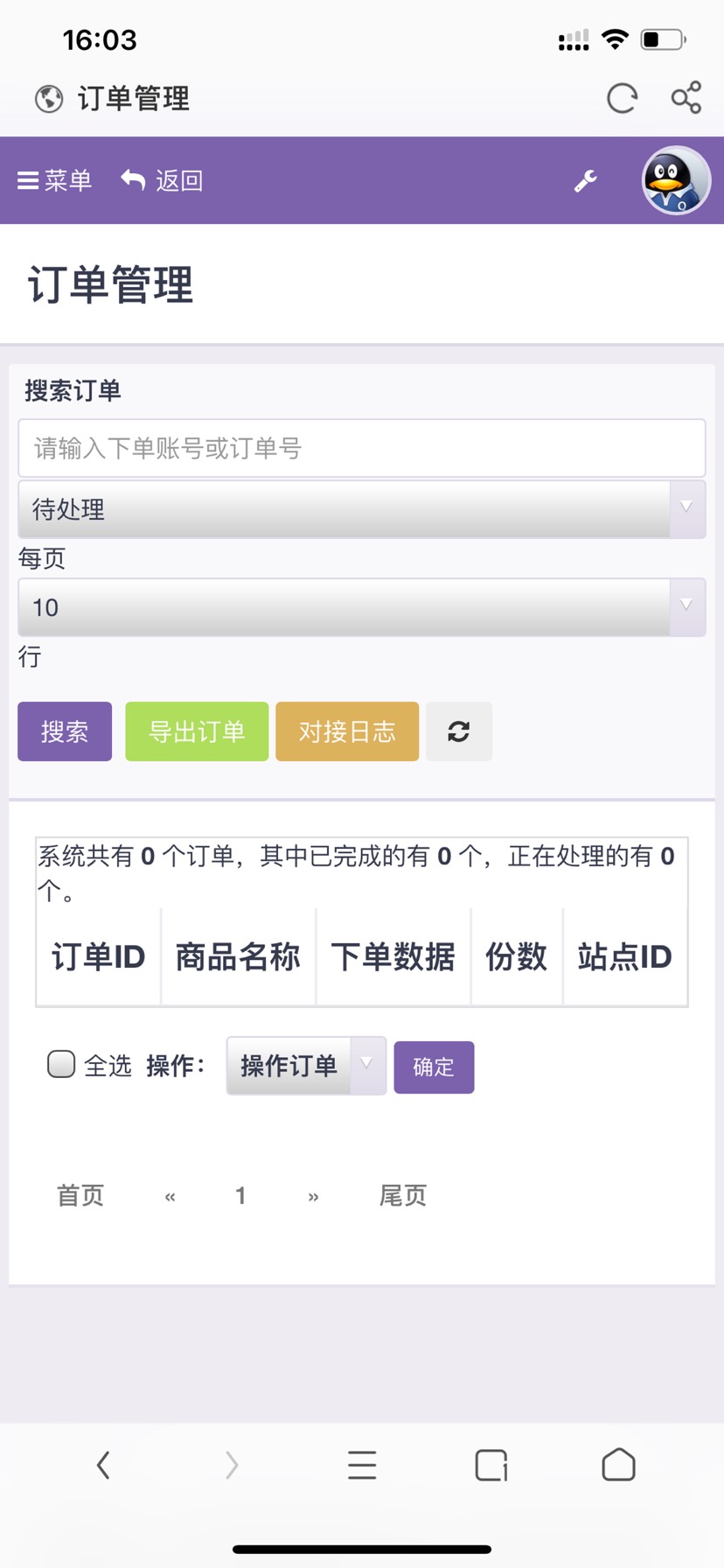Open the browser tabs icon in the bottom bar
Viewport: 724px width, 1568px height.
pos(491,1465)
